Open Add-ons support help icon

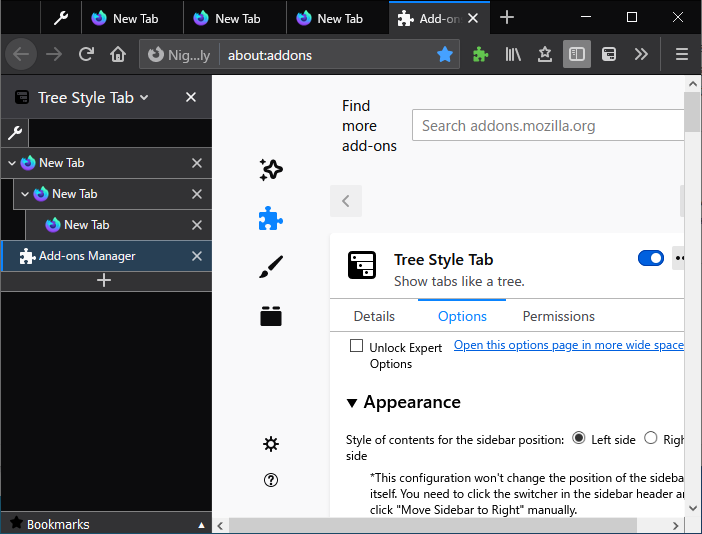point(271,480)
